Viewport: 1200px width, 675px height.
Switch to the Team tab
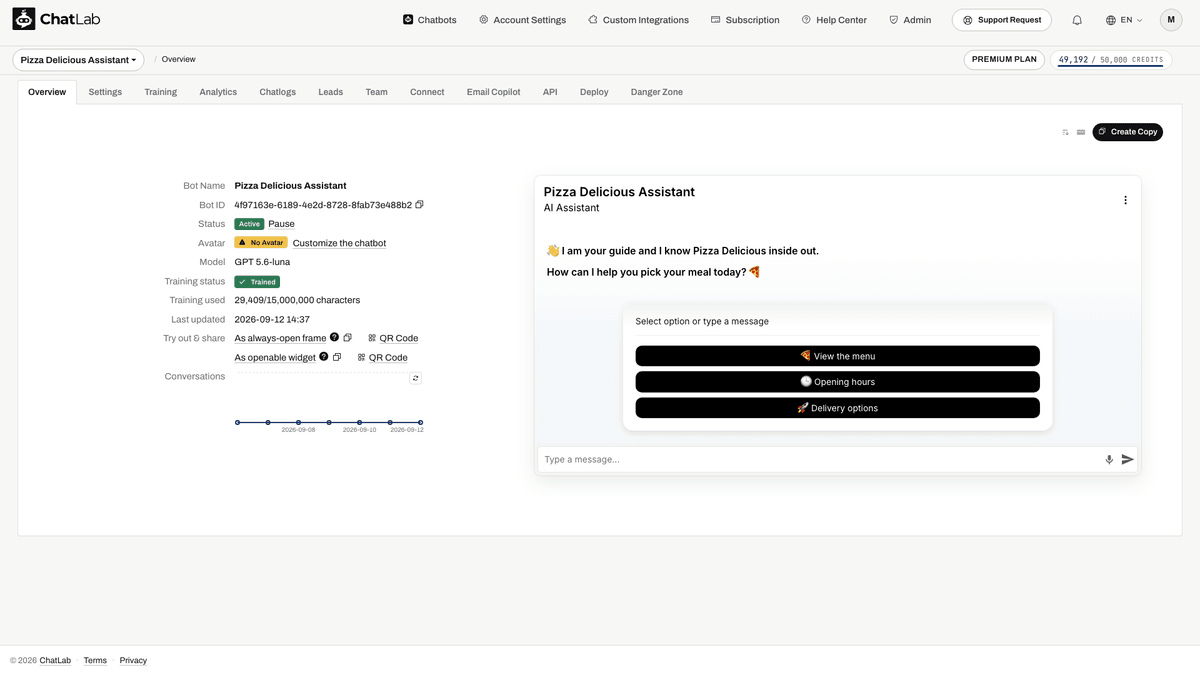(x=376, y=92)
